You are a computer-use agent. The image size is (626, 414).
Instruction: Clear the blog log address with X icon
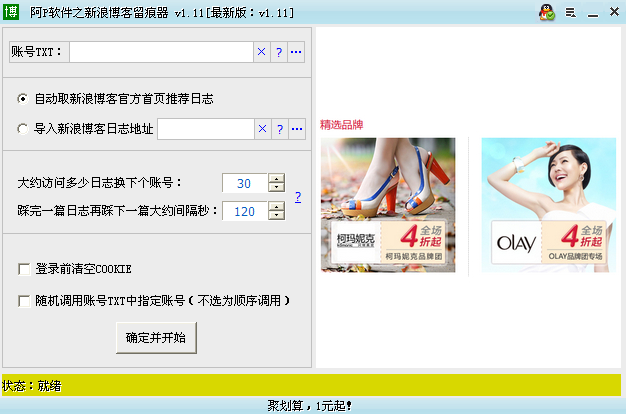click(x=262, y=129)
